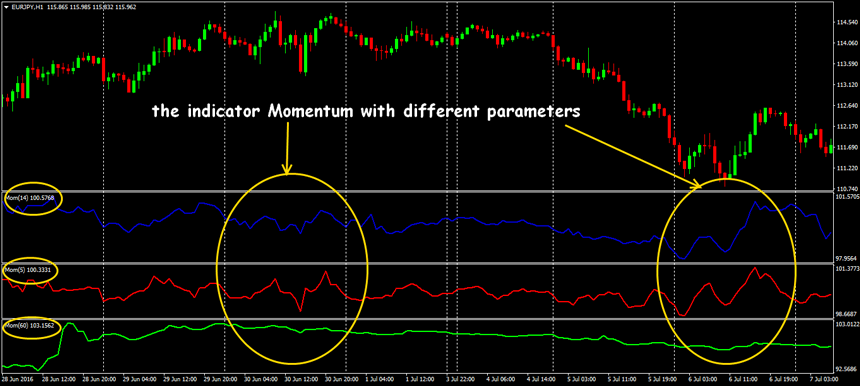Click price scale value 112.640
The width and height of the screenshot is (860, 386).
(847, 106)
